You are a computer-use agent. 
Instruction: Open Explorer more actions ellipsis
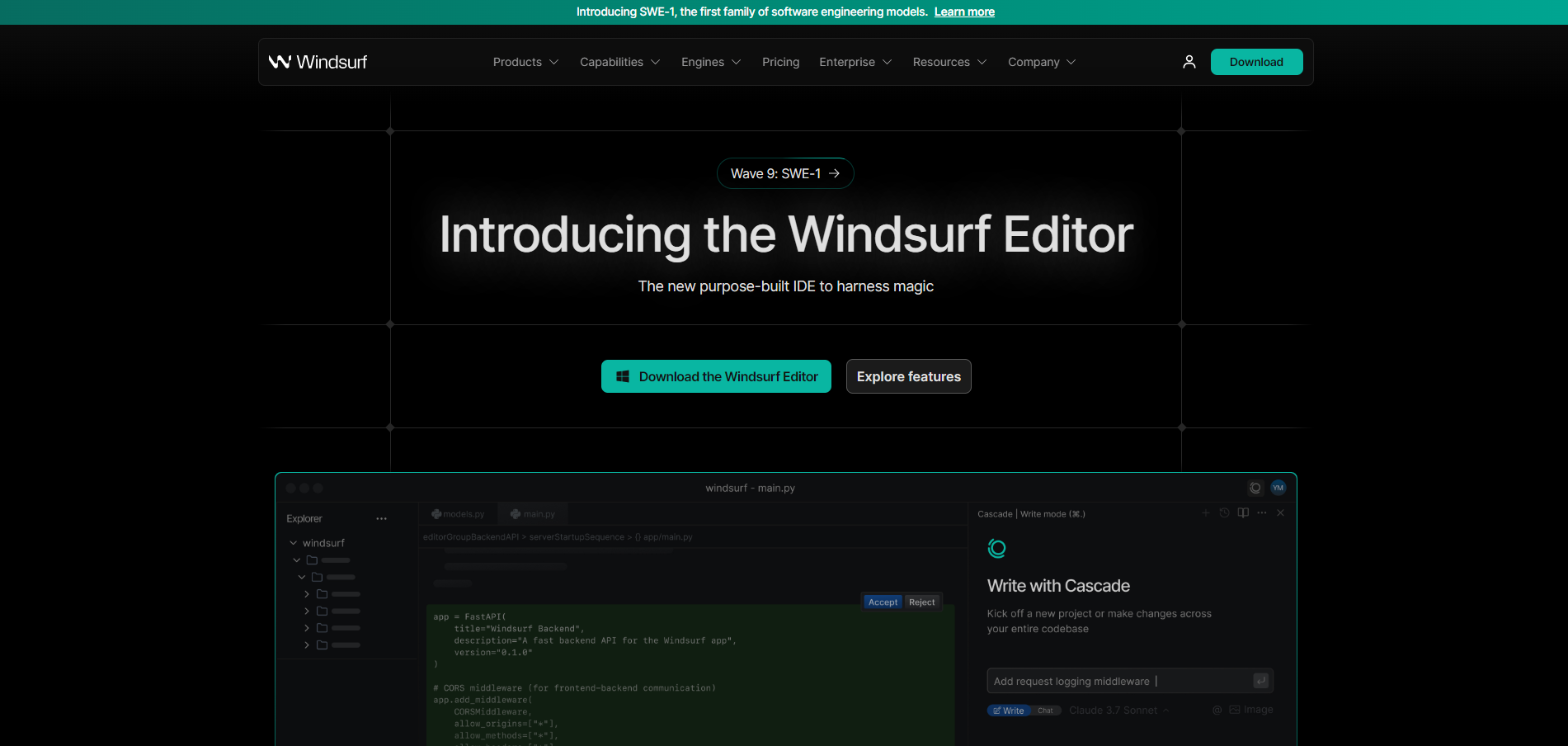(381, 518)
